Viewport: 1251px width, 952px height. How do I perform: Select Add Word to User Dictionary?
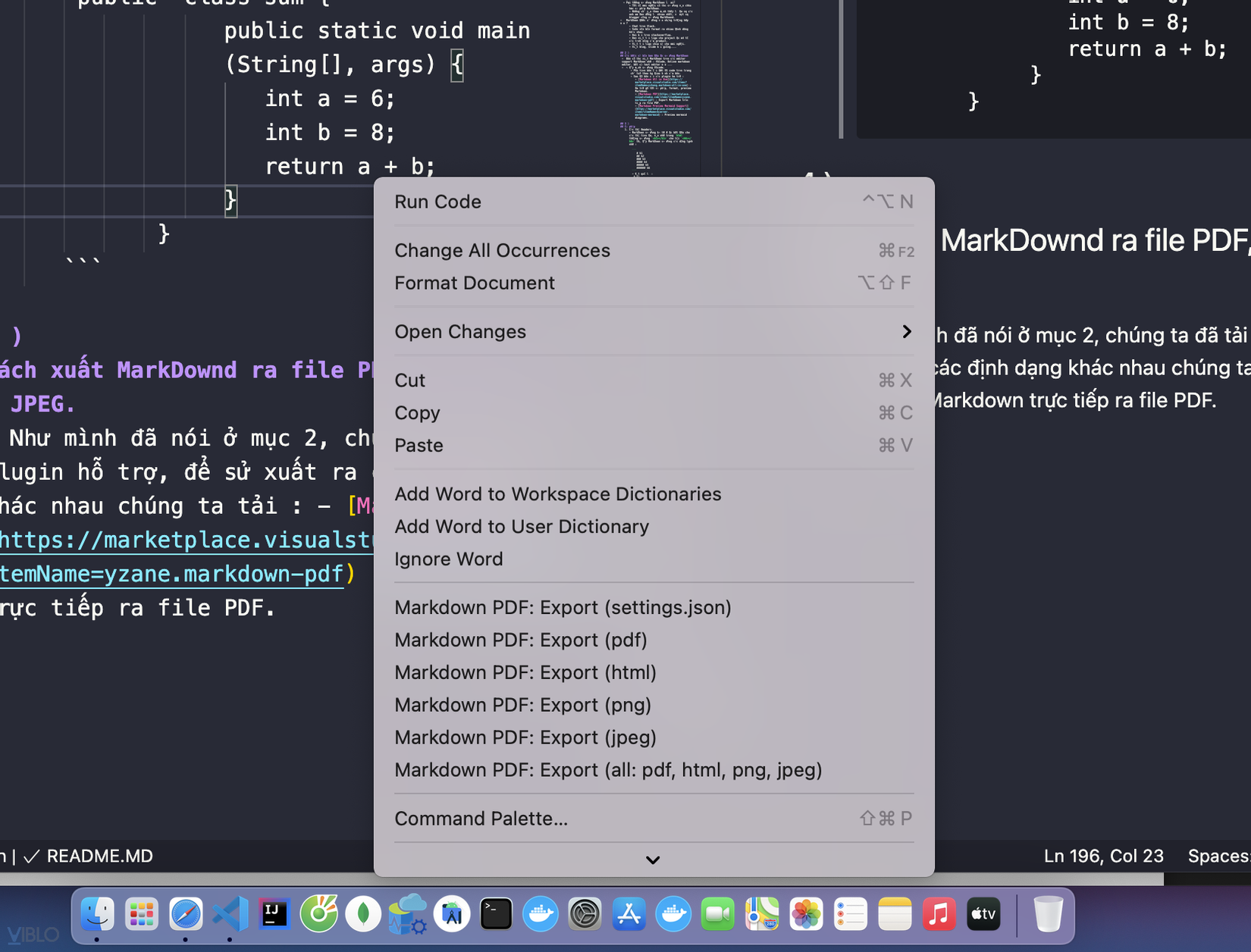tap(654, 526)
